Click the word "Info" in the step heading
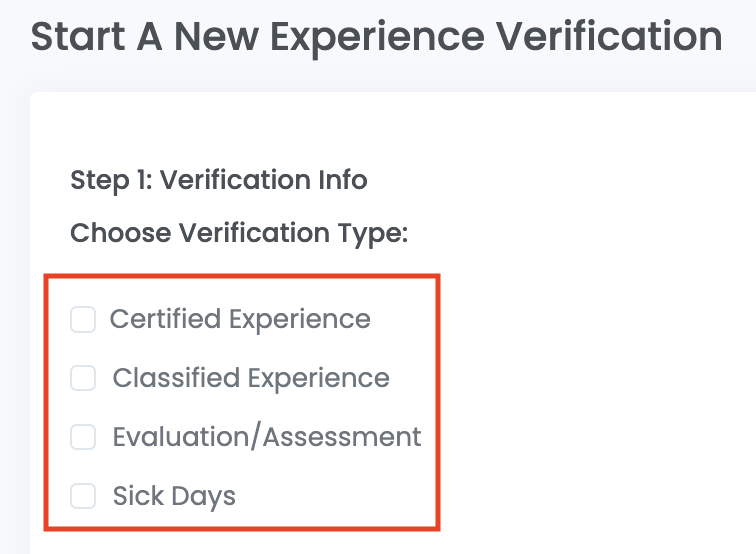 pyautogui.click(x=342, y=180)
